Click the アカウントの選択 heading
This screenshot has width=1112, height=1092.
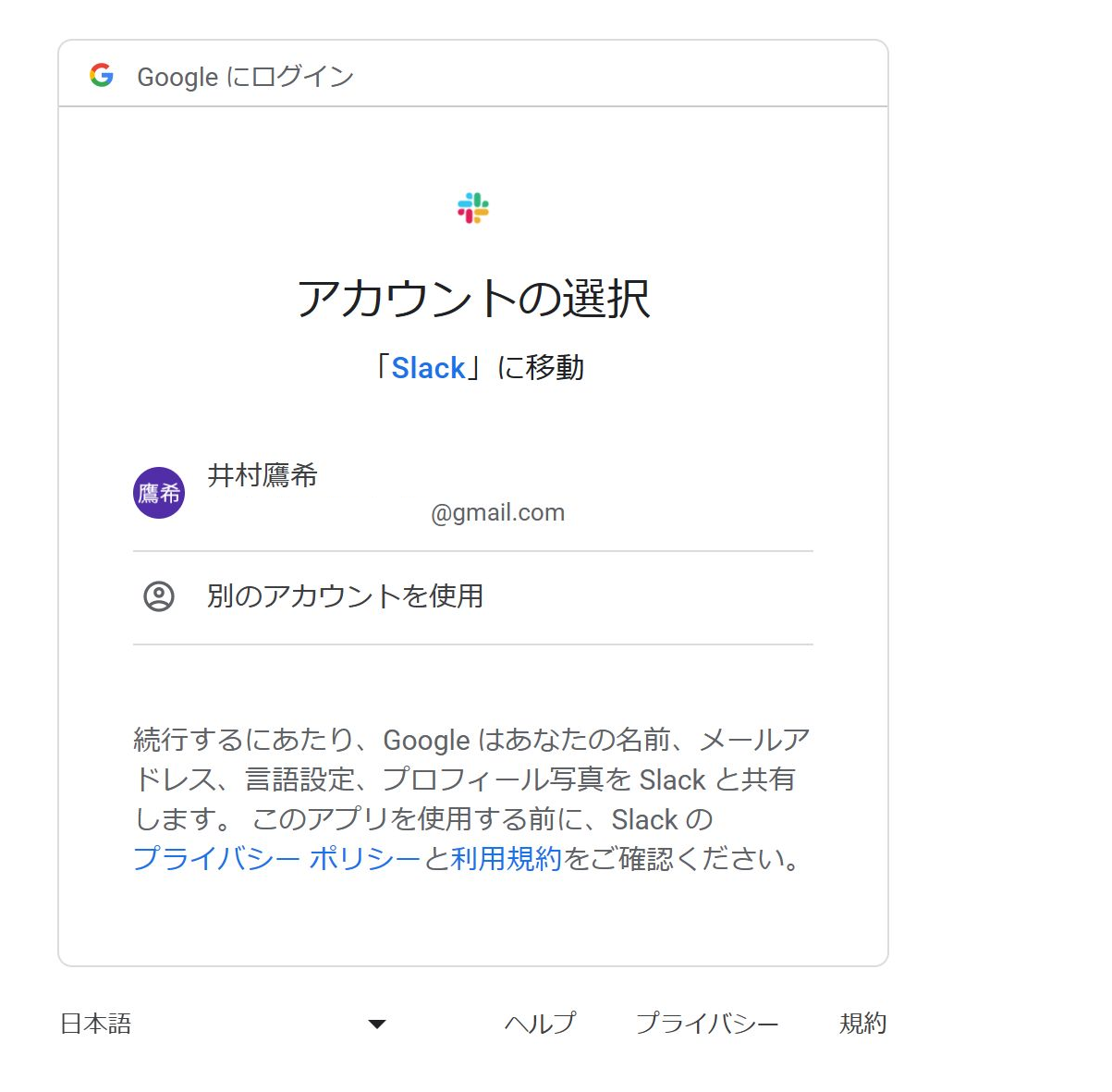(473, 299)
